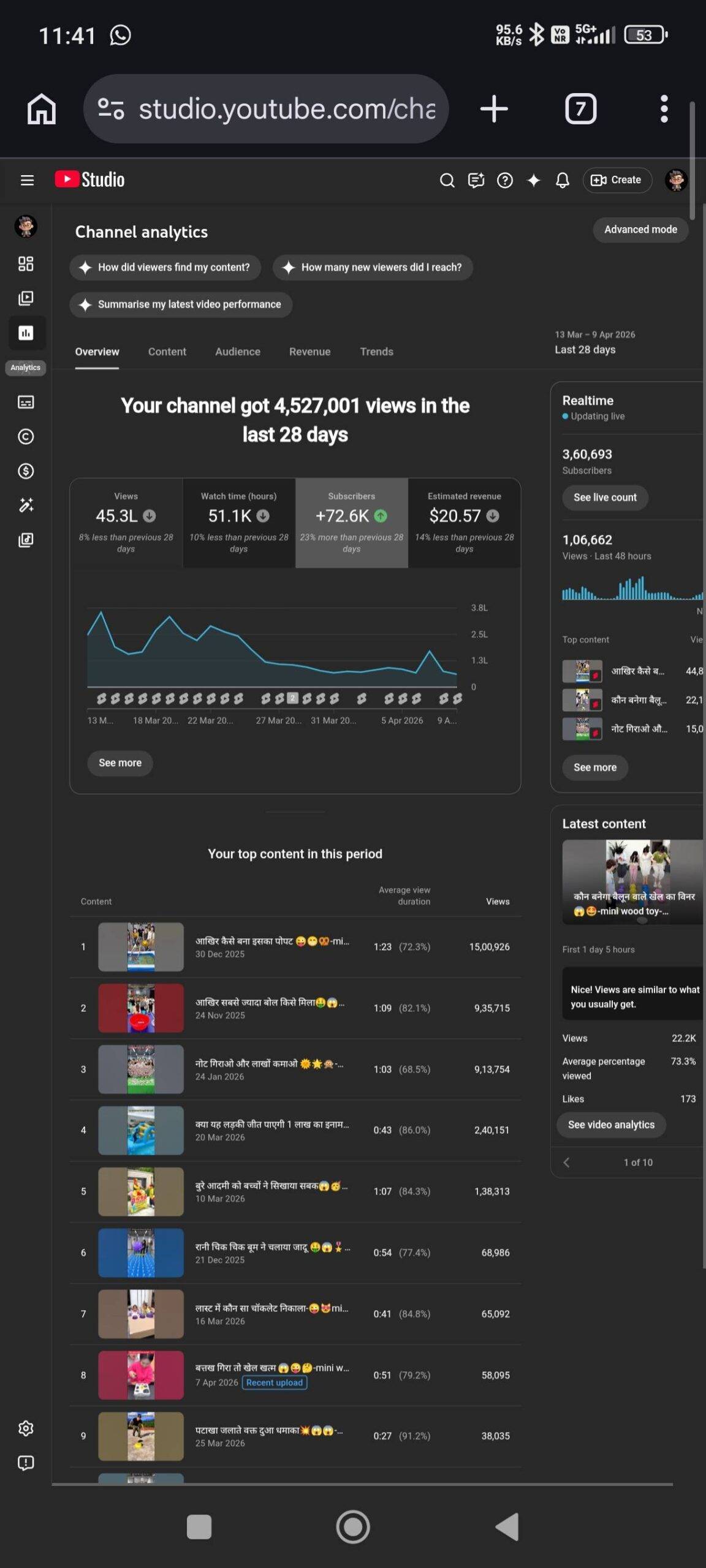Open the hamburger navigation menu
Image resolution: width=706 pixels, height=1568 pixels.
point(27,180)
